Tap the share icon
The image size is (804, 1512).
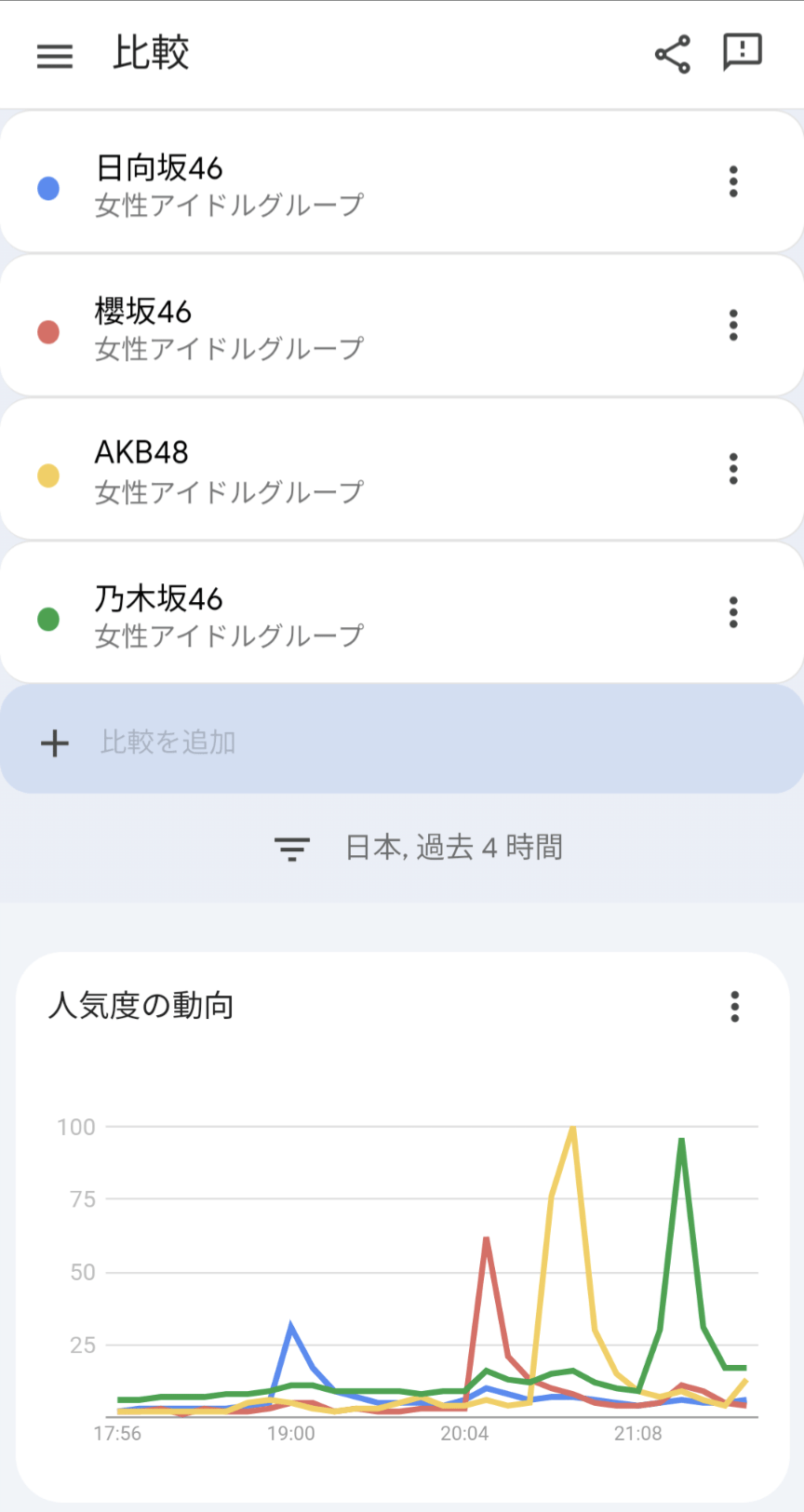click(672, 54)
